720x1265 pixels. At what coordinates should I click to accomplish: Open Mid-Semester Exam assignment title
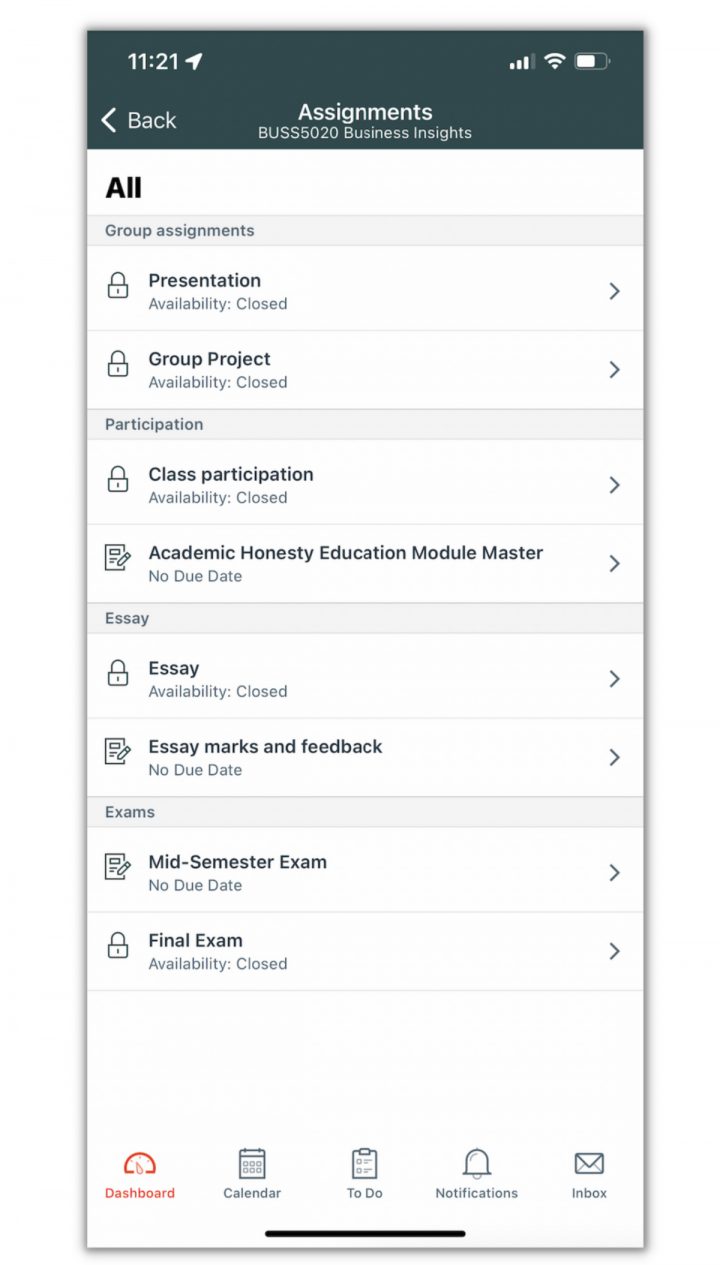pyautogui.click(x=238, y=862)
